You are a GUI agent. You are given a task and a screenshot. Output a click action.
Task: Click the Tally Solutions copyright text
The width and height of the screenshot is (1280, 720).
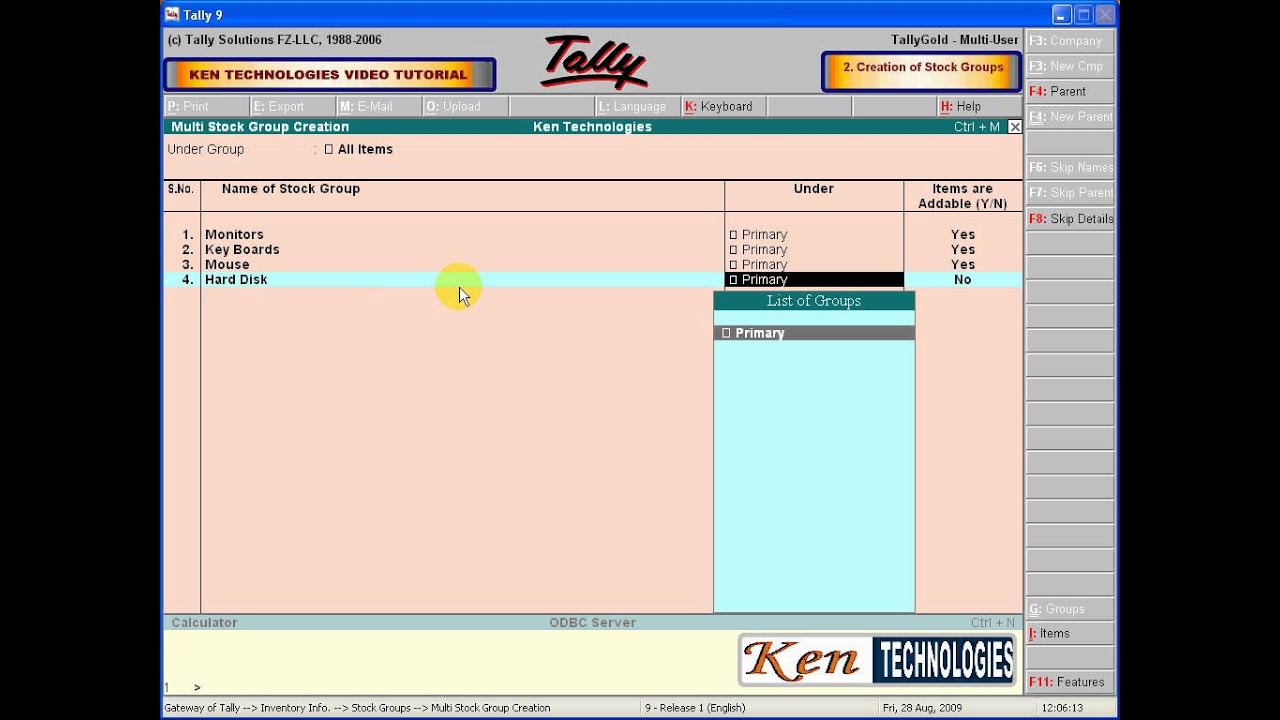pos(274,40)
